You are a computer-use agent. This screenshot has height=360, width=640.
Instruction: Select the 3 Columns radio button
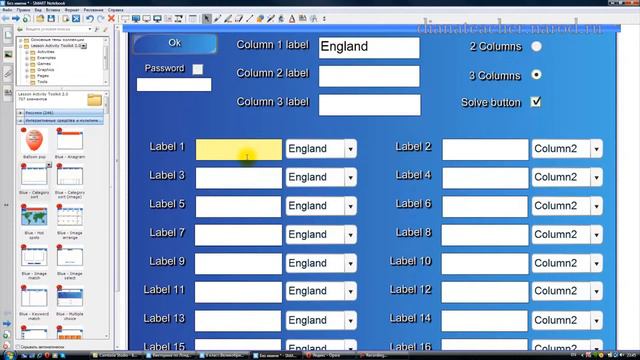pos(536,75)
